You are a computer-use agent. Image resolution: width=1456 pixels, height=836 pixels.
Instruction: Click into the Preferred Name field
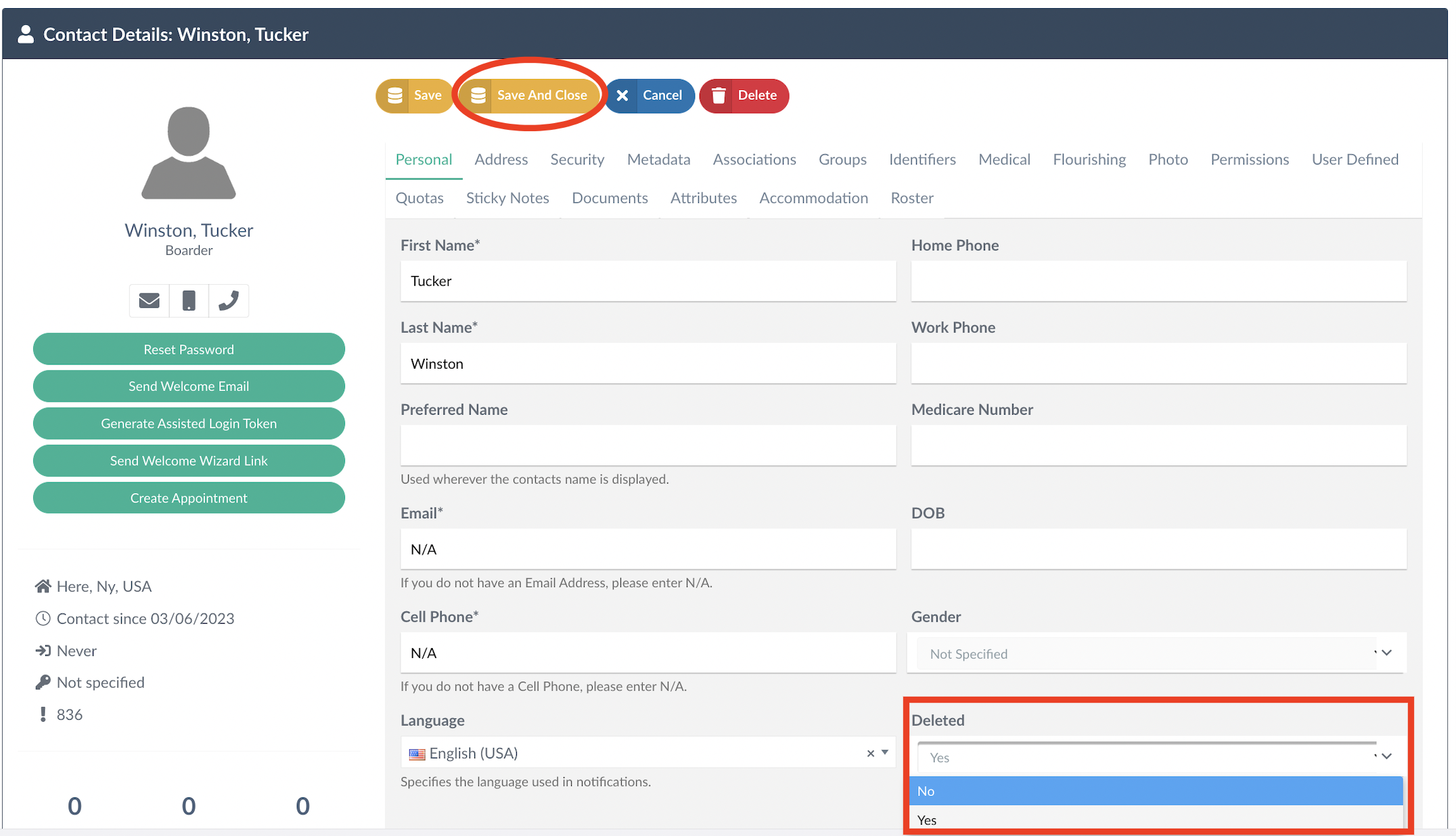(x=648, y=445)
